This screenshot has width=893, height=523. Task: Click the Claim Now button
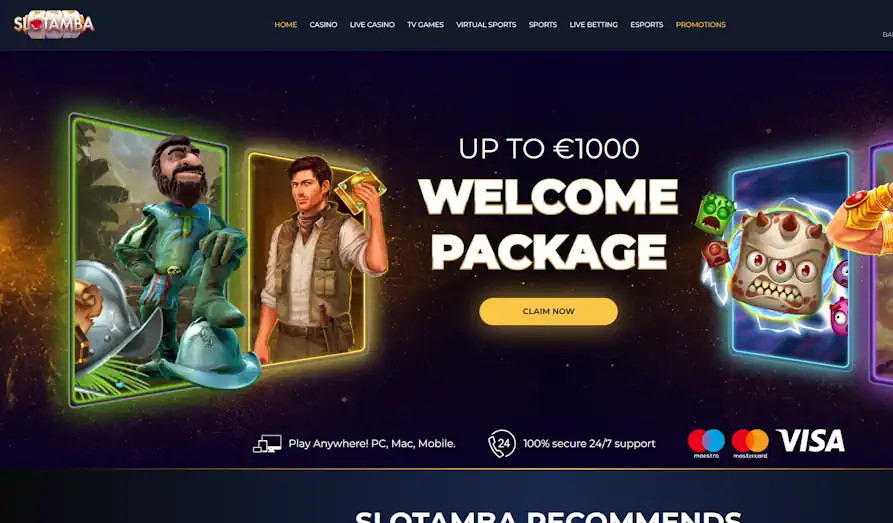coord(548,312)
